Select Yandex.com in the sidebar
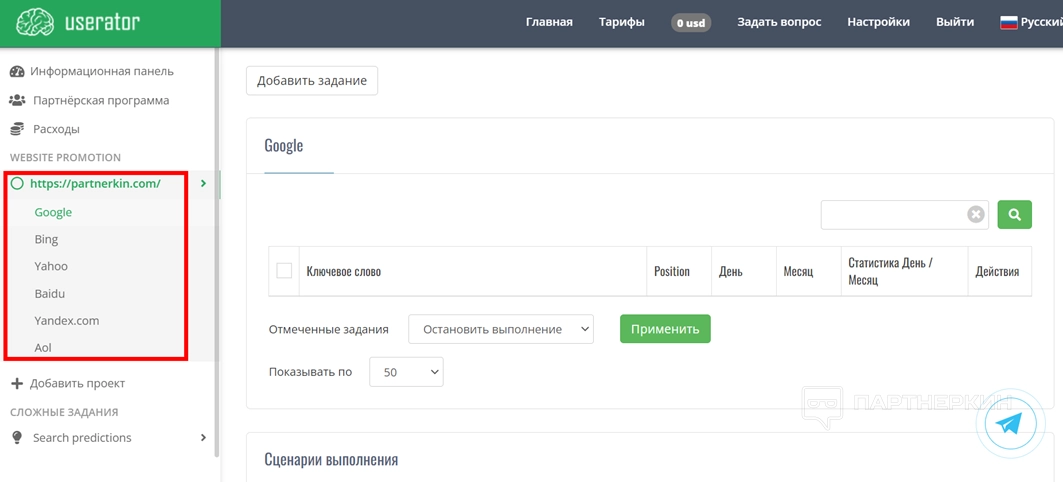Screen dimensions: 1063x482 click(66, 321)
